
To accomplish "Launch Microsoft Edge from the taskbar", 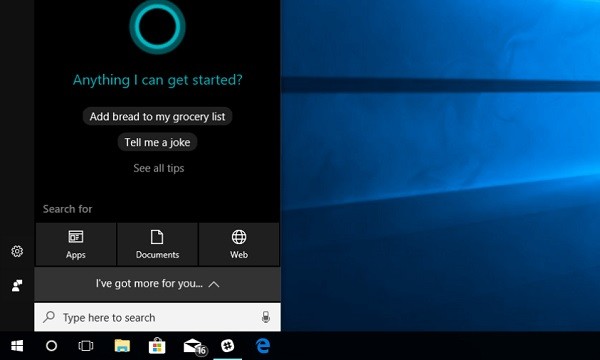I will (263, 346).
